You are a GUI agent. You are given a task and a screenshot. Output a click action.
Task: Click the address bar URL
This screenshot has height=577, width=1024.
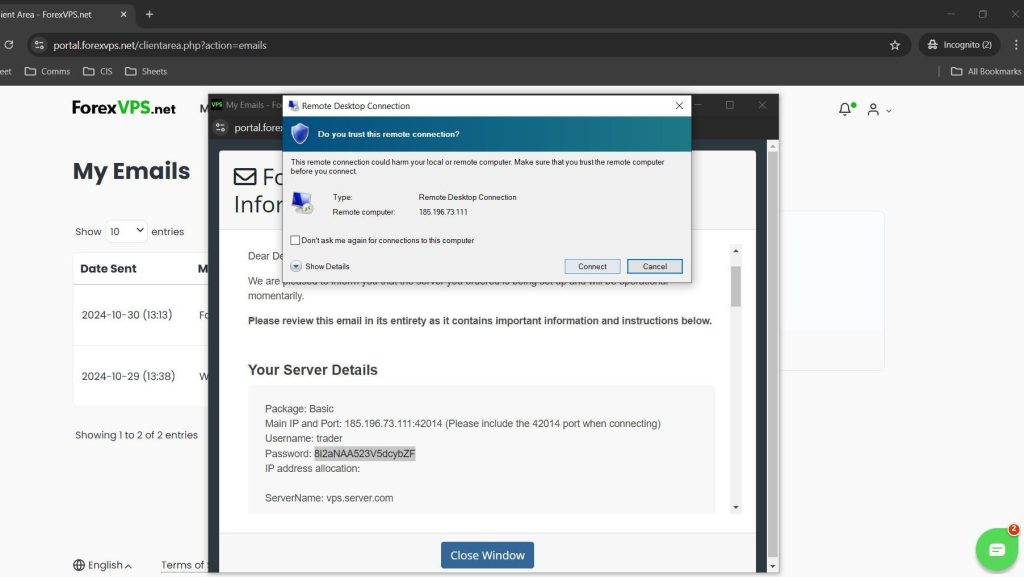(159, 45)
